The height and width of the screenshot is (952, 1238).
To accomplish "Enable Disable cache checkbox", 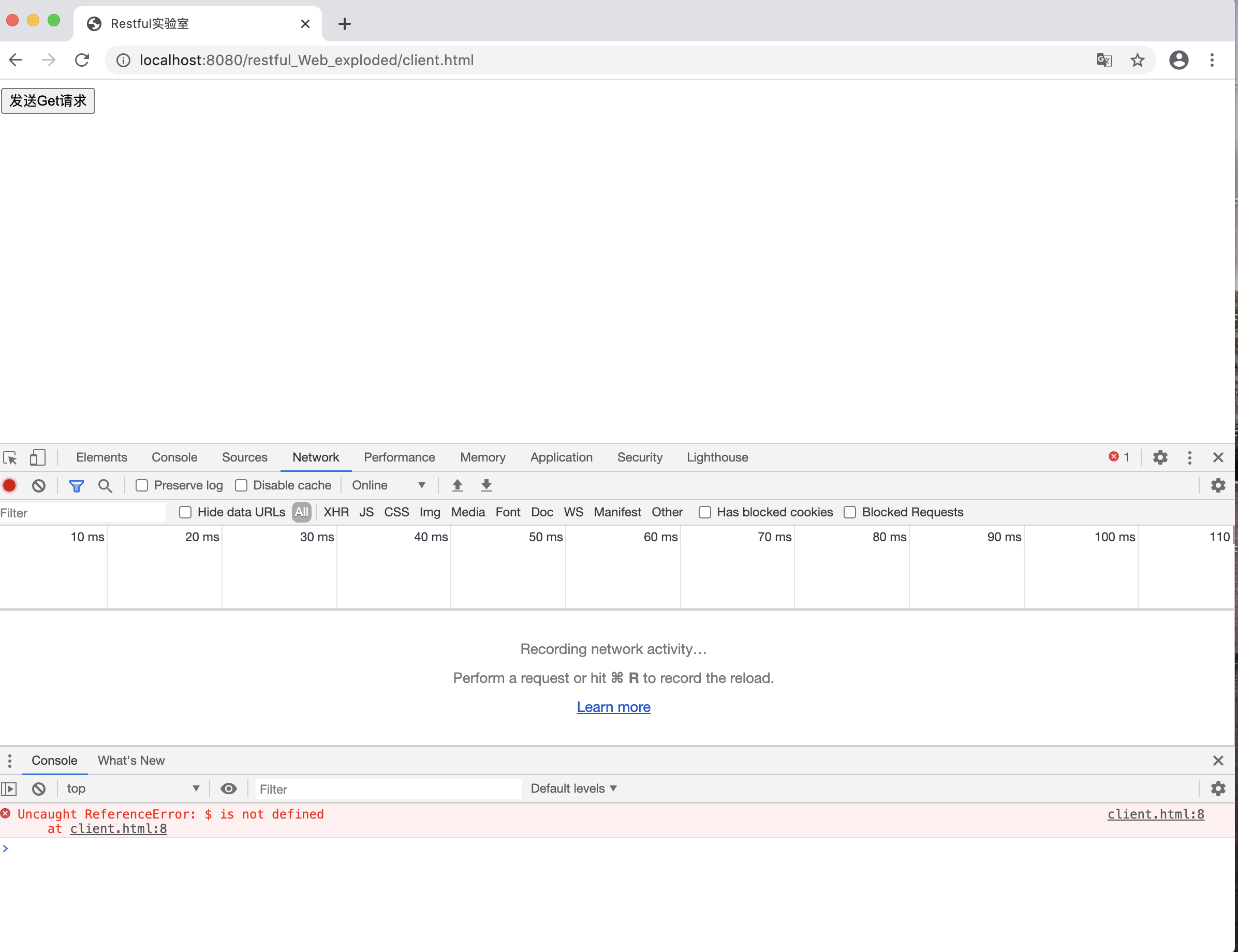I will click(x=241, y=486).
